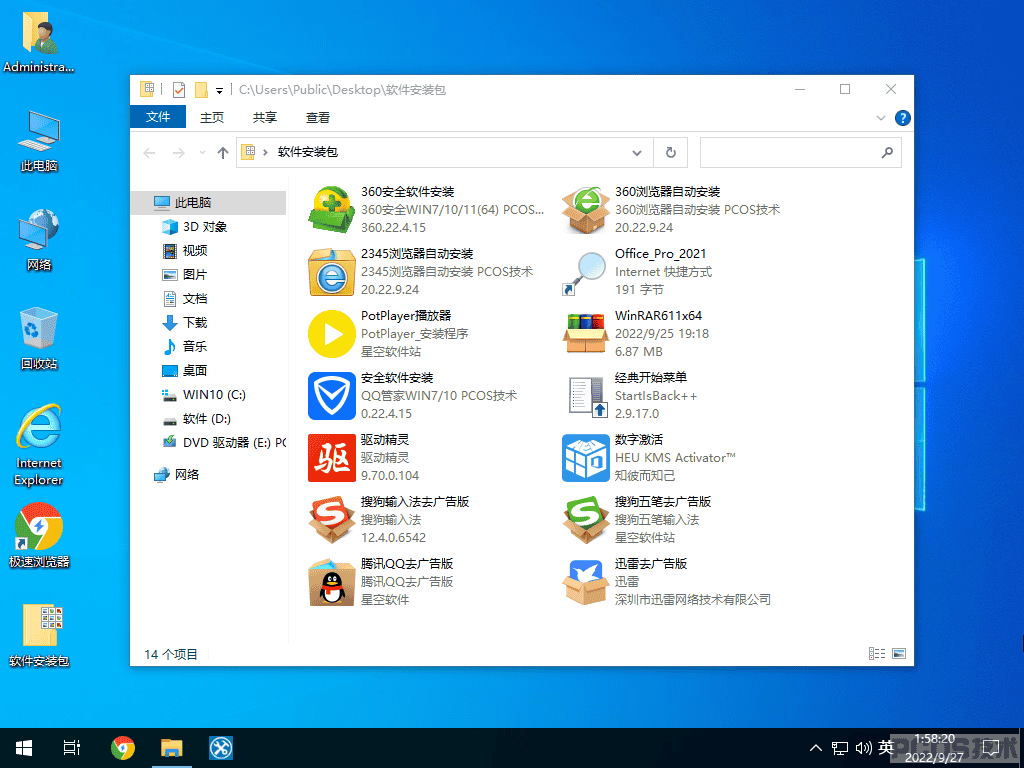Open the 360浏览器自动安装 package icon

(x=586, y=210)
